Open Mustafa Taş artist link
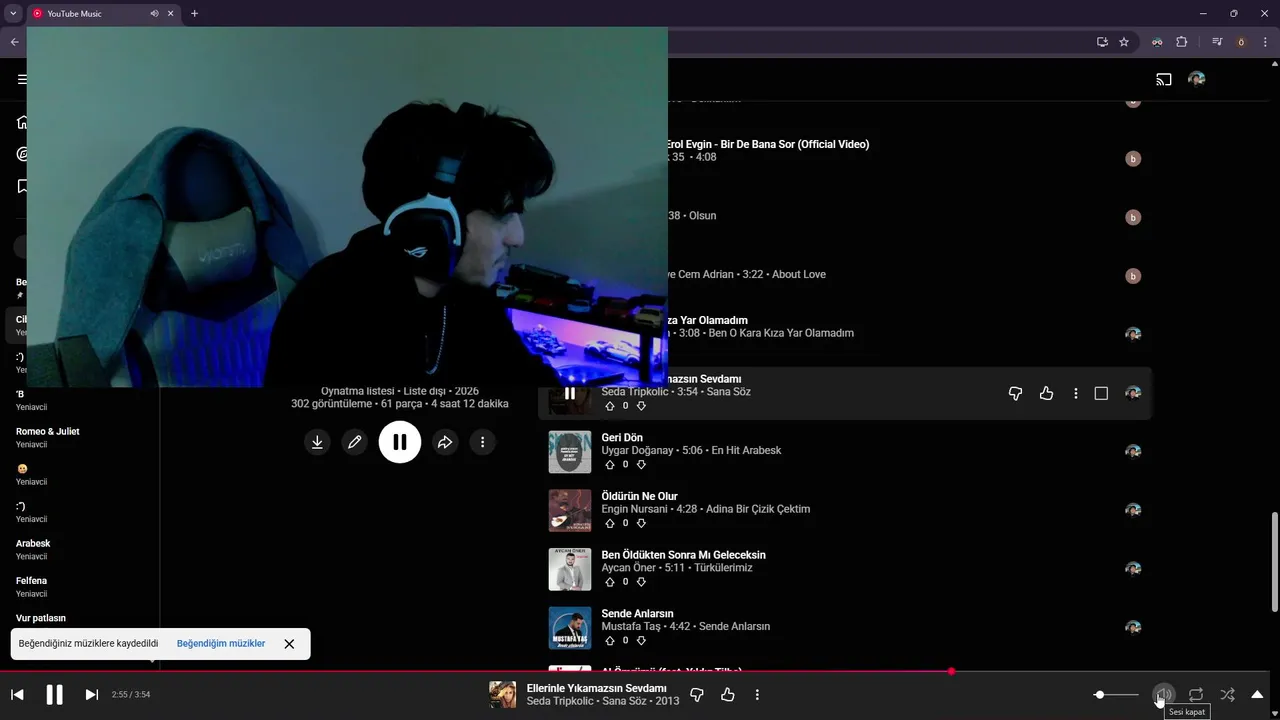 [x=632, y=626]
